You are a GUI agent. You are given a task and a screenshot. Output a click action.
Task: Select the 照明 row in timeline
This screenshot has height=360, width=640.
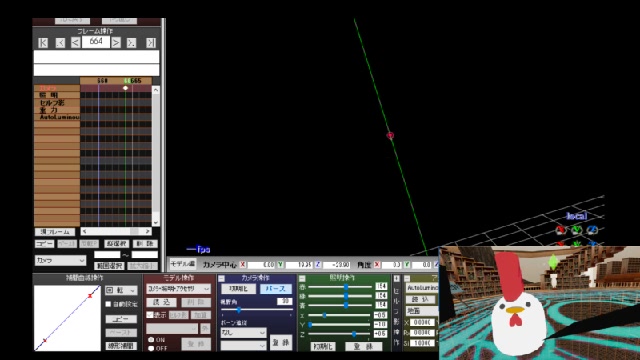57,96
